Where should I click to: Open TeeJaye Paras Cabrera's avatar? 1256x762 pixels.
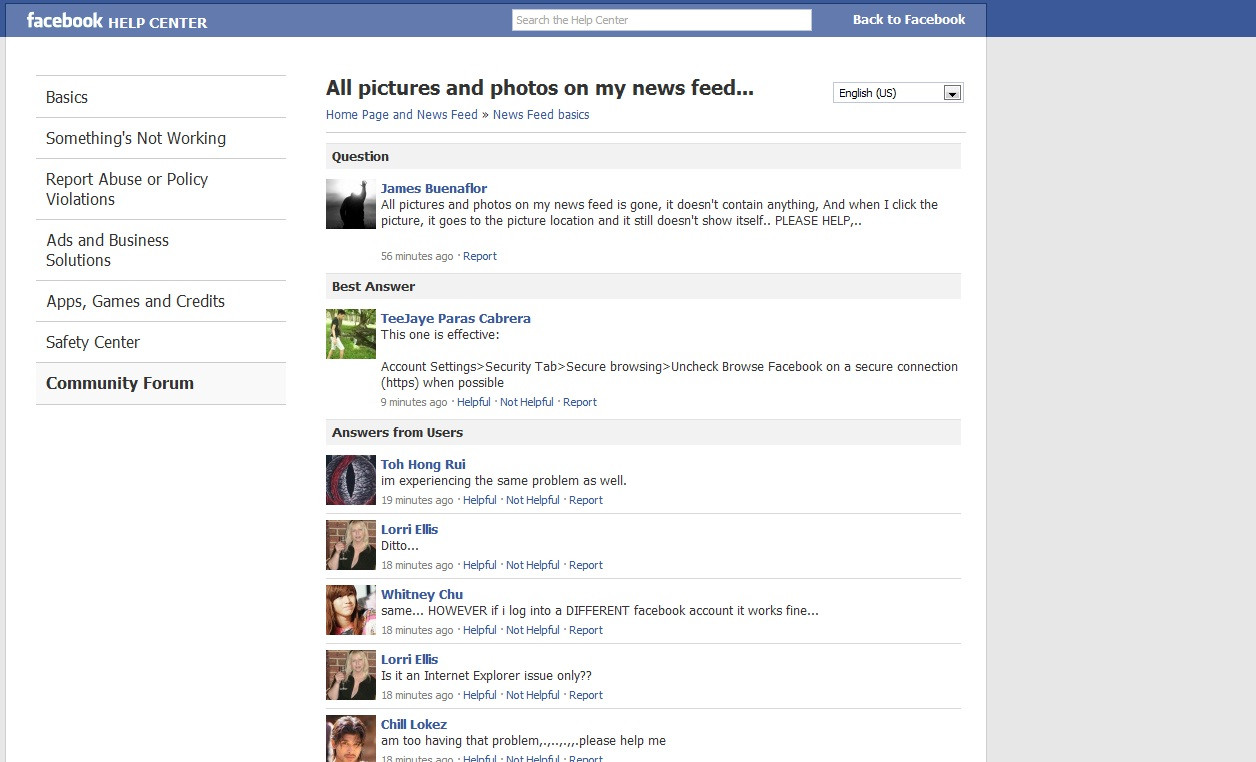[x=350, y=334]
